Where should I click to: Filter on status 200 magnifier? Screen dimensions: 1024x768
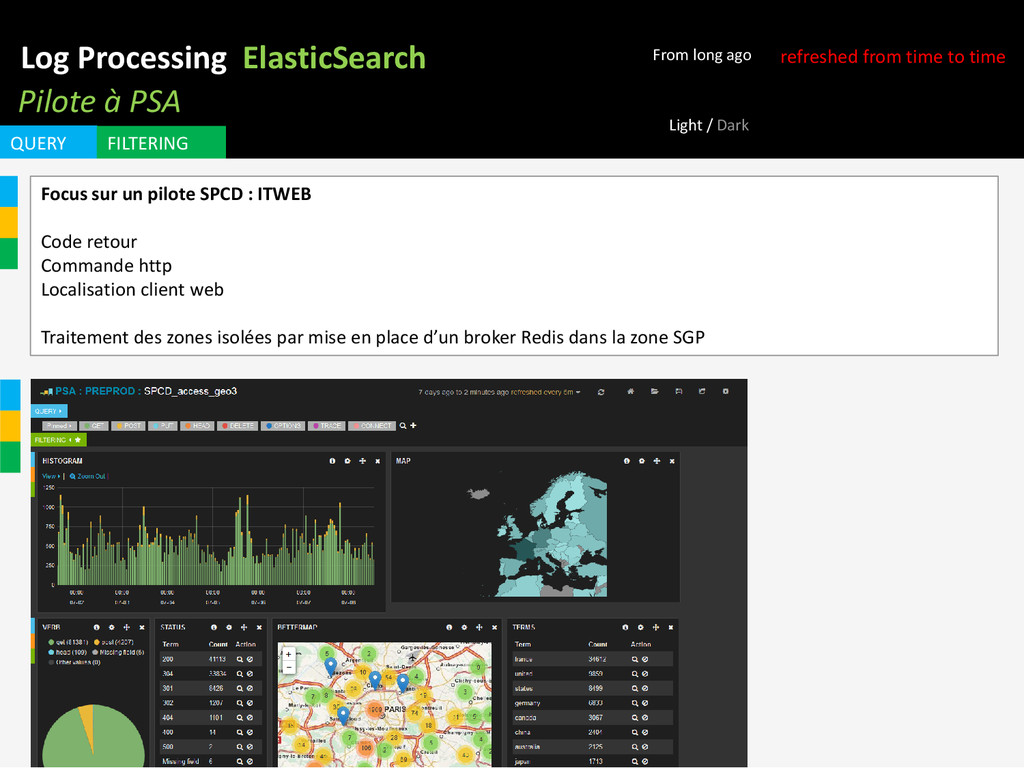(x=240, y=660)
